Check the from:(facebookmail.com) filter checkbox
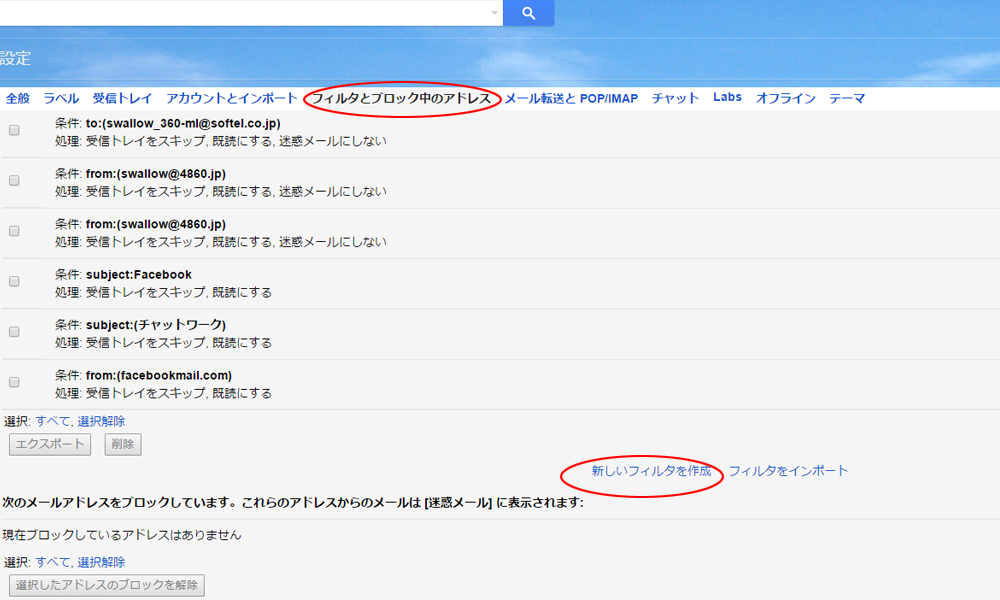The height and width of the screenshot is (600, 1000). 14,382
